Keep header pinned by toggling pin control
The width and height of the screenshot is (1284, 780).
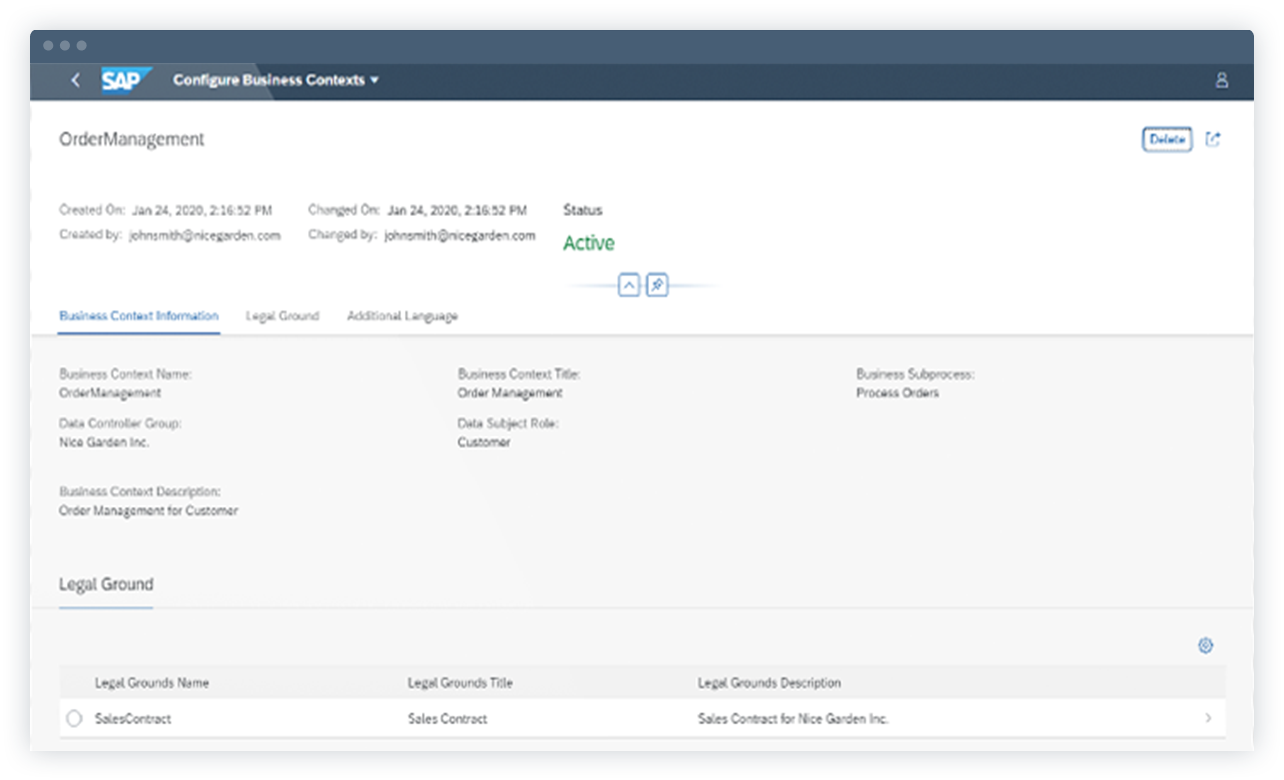[657, 285]
